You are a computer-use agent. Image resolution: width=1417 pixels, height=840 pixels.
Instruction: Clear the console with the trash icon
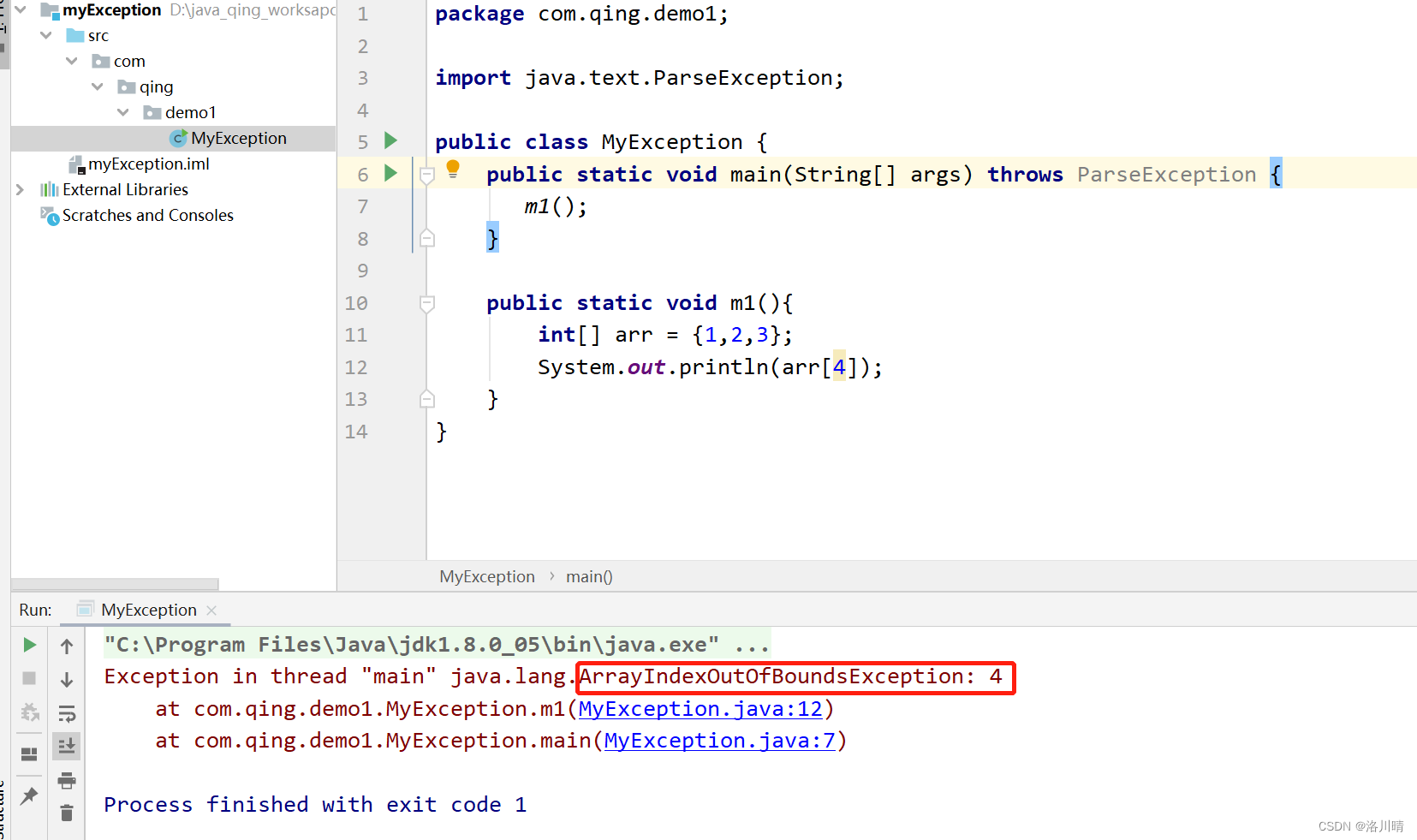click(67, 812)
